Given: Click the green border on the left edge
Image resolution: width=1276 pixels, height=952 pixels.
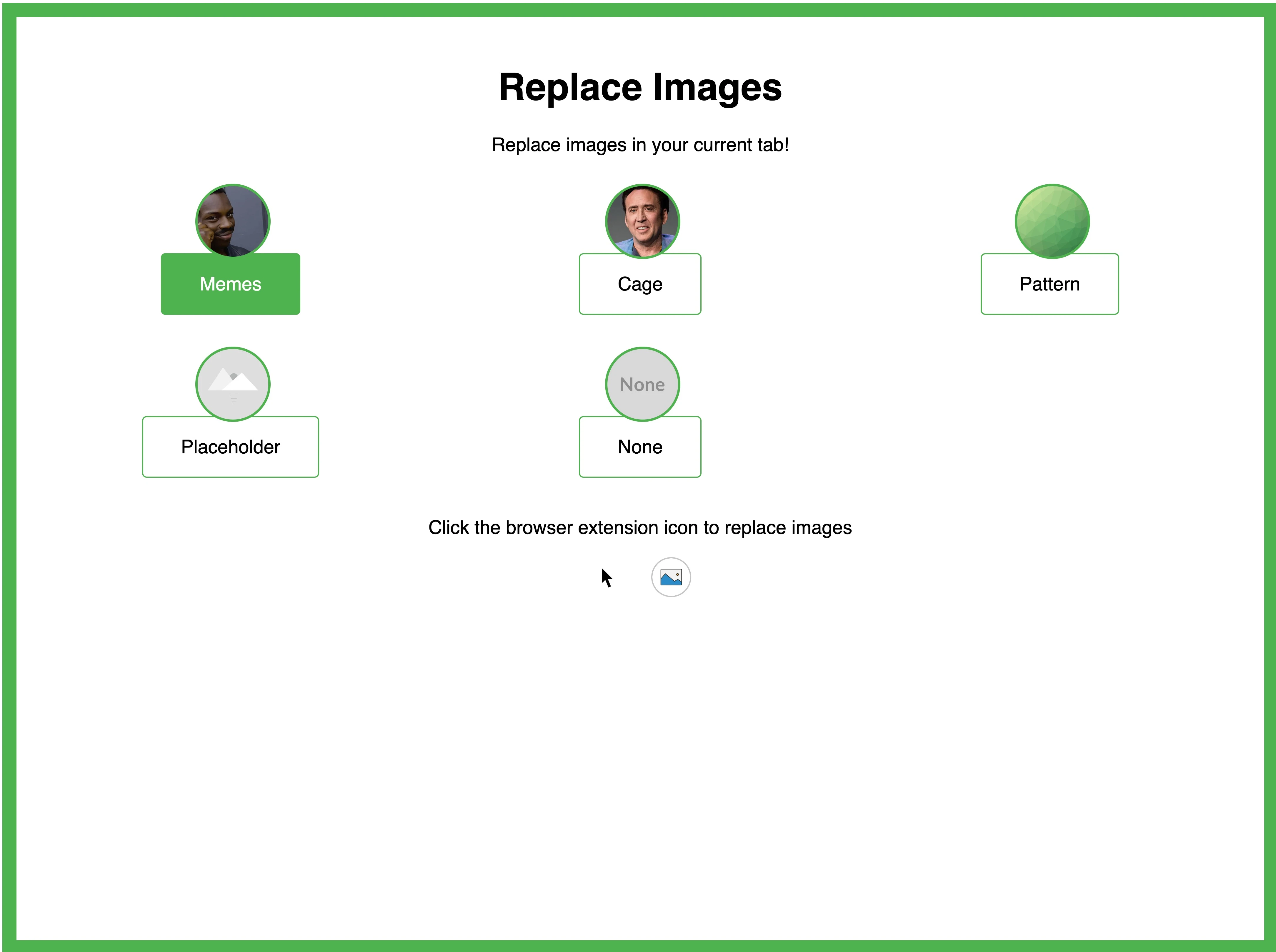Looking at the screenshot, I should 9,476.
